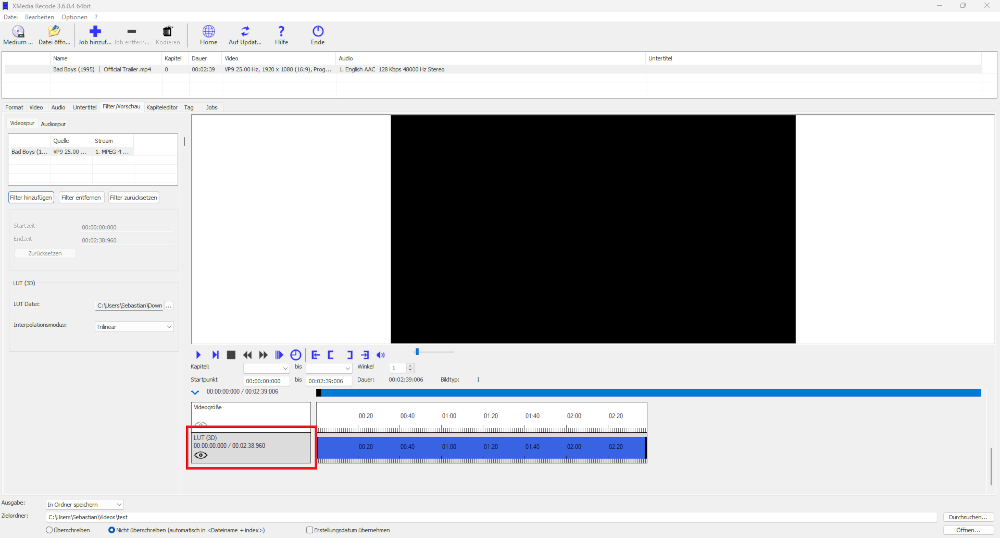
Task: Click the play selection bars icon
Action: click(x=279, y=355)
